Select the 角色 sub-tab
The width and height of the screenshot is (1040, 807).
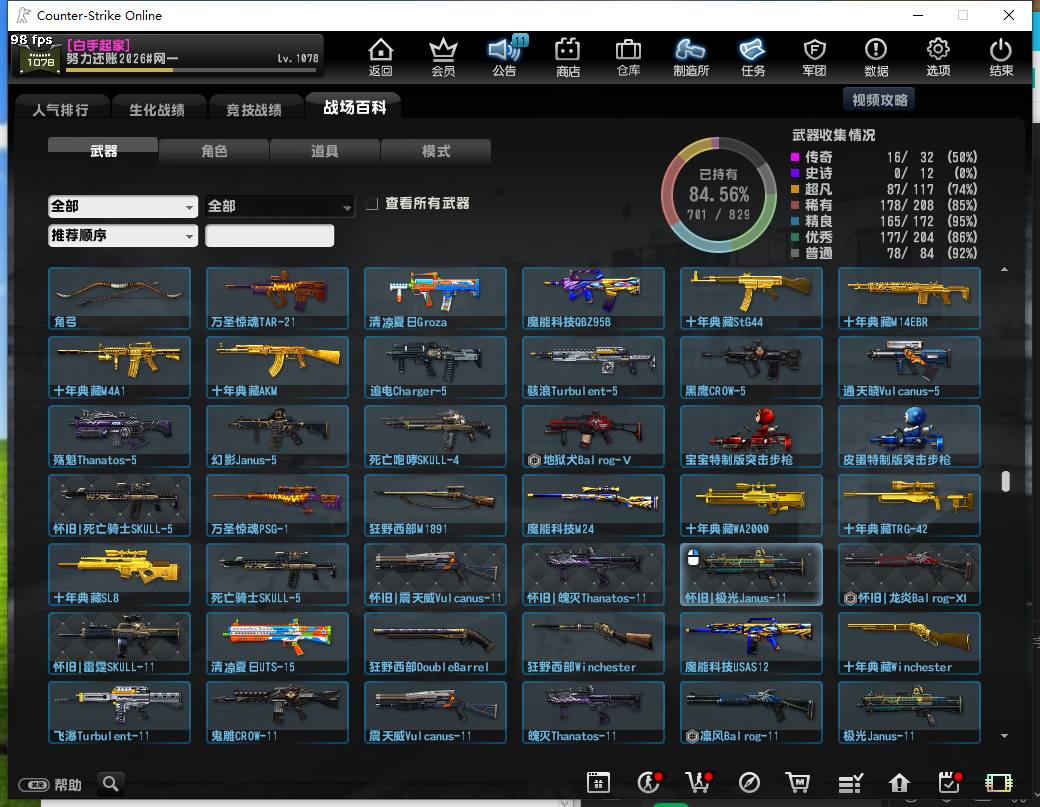click(x=214, y=151)
